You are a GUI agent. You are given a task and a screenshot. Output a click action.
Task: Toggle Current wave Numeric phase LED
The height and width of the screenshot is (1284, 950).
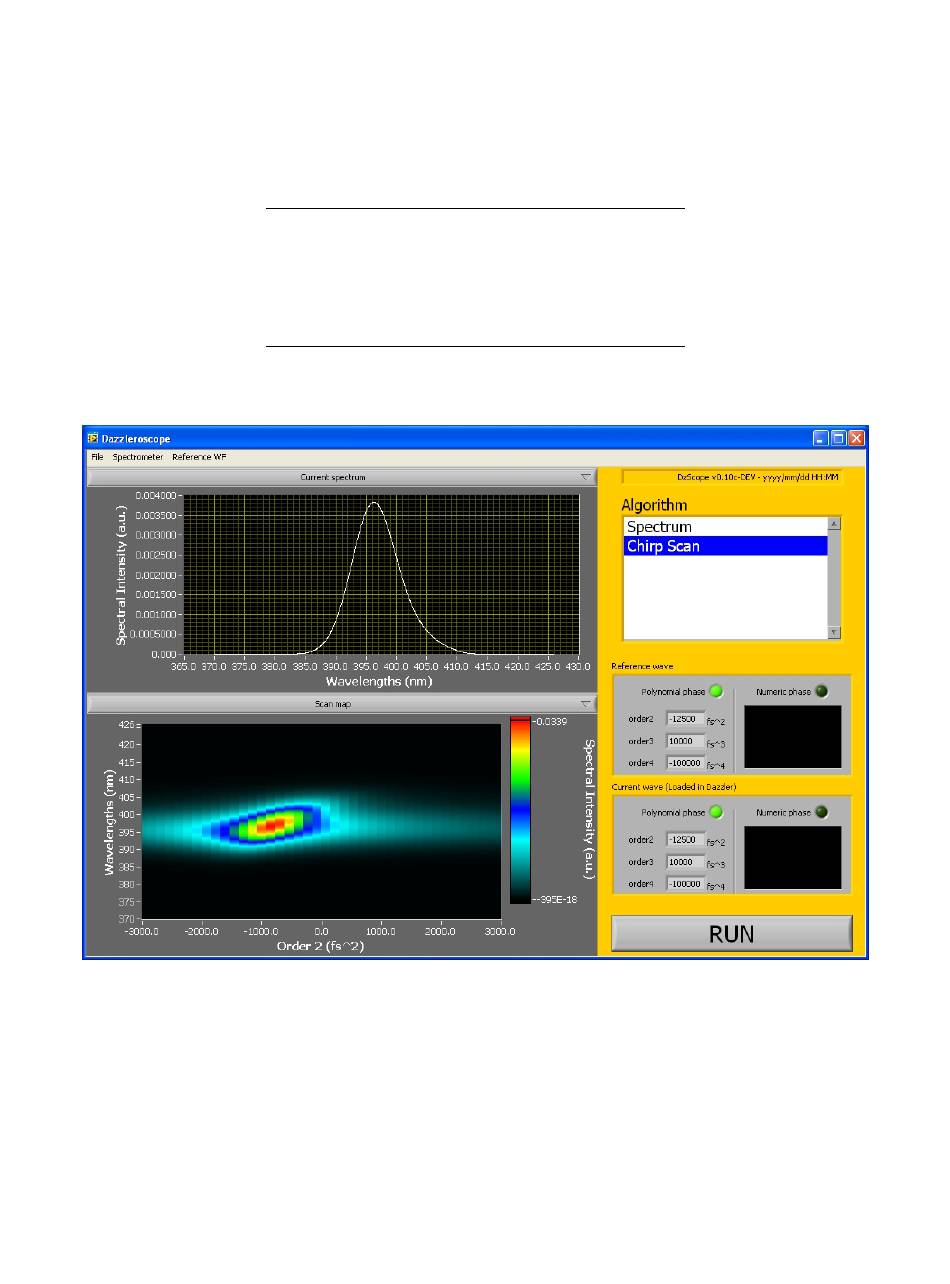point(822,813)
